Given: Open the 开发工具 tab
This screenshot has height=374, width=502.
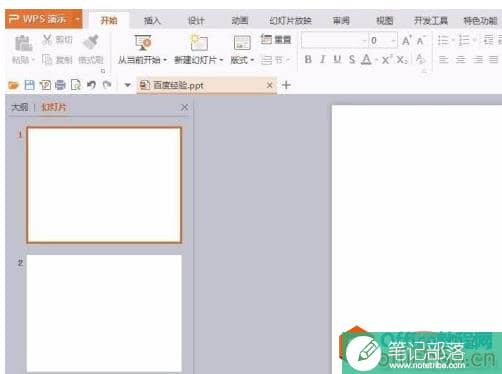Looking at the screenshot, I should coord(431,21).
